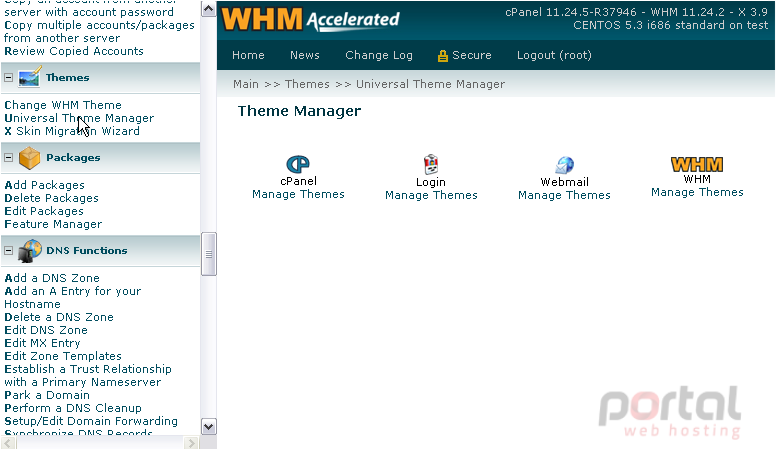Screen dimensions: 776x450
Task: Go to Main in breadcrumb
Action: pyautogui.click(x=245, y=84)
